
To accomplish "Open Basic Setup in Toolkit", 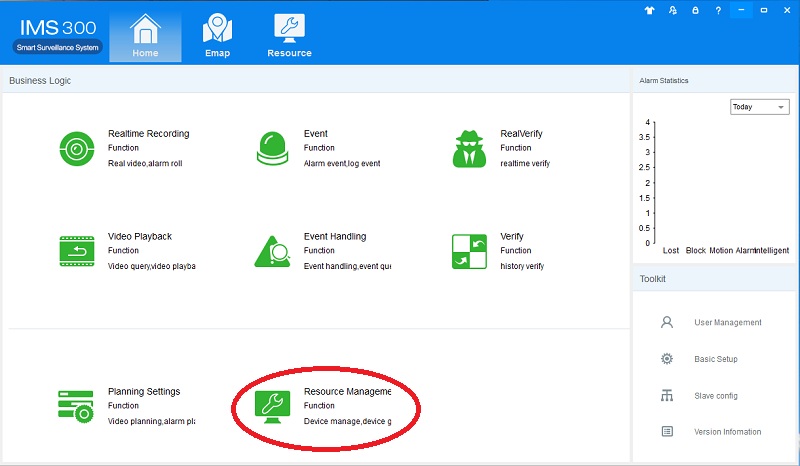I will [x=715, y=359].
